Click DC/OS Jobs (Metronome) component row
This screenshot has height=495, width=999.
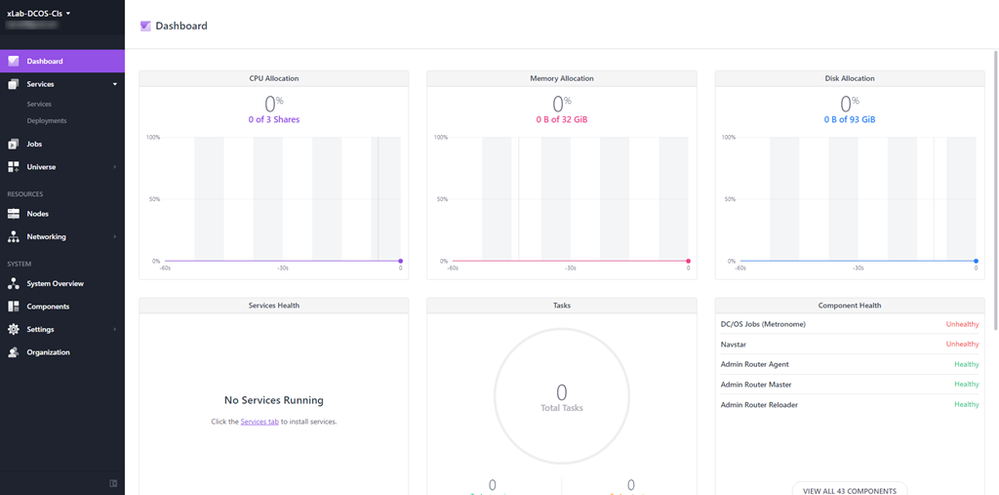850,324
